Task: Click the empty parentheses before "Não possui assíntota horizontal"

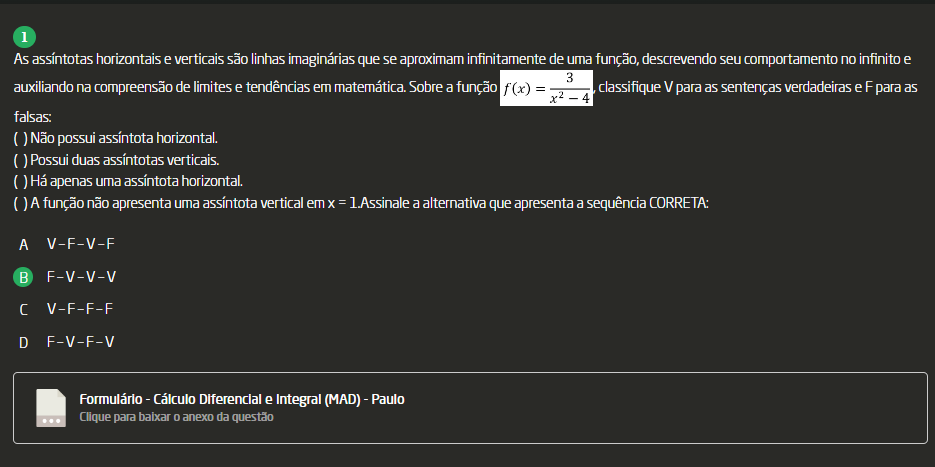Action: pos(20,138)
